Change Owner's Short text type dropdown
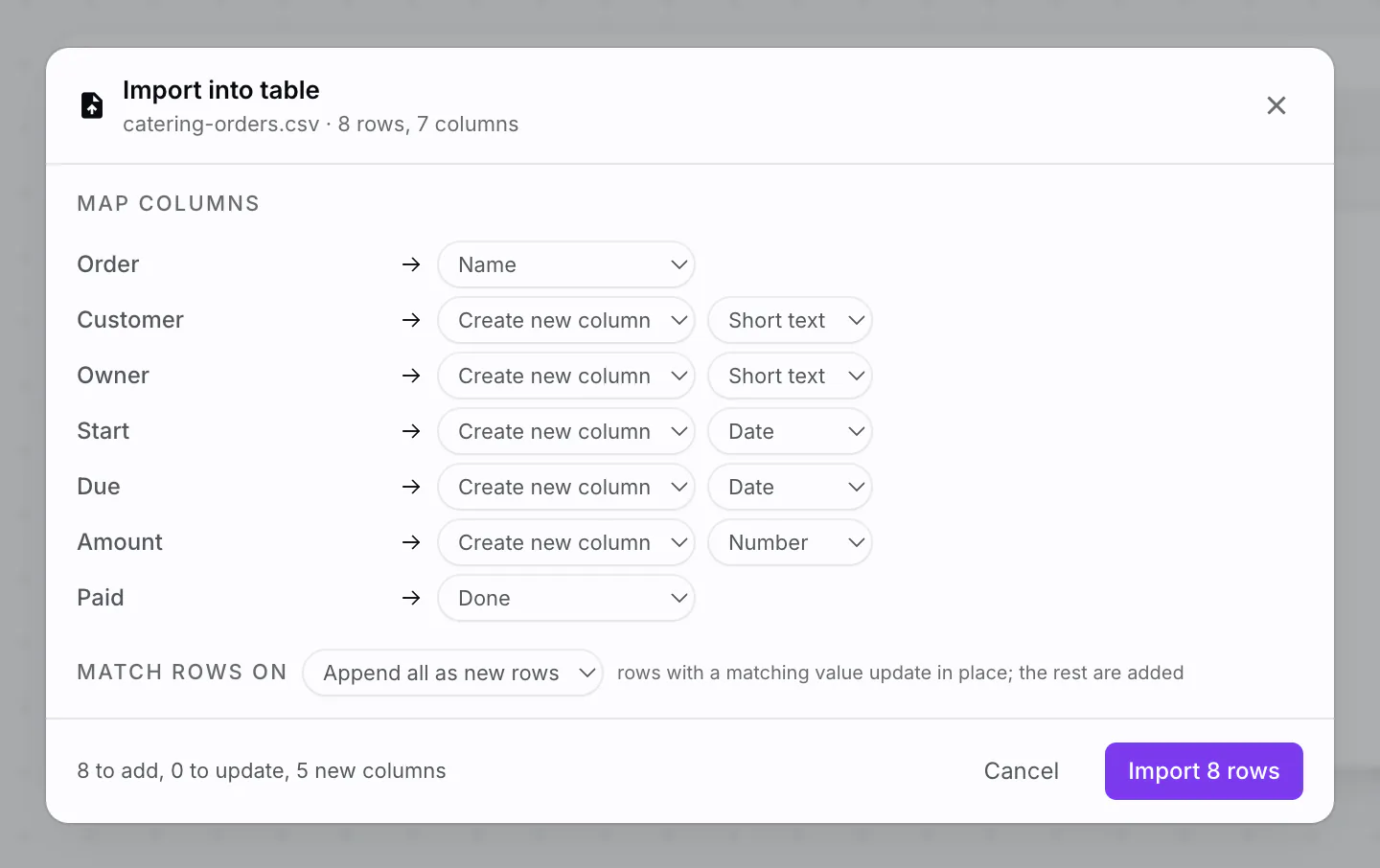The height and width of the screenshot is (868, 1380). (x=790, y=376)
